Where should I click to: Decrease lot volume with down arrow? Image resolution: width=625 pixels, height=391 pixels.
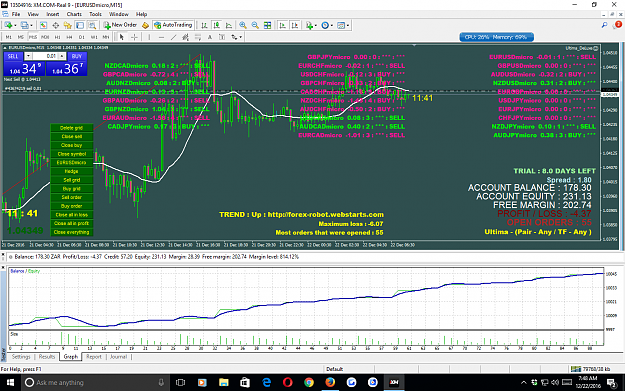click(x=28, y=56)
